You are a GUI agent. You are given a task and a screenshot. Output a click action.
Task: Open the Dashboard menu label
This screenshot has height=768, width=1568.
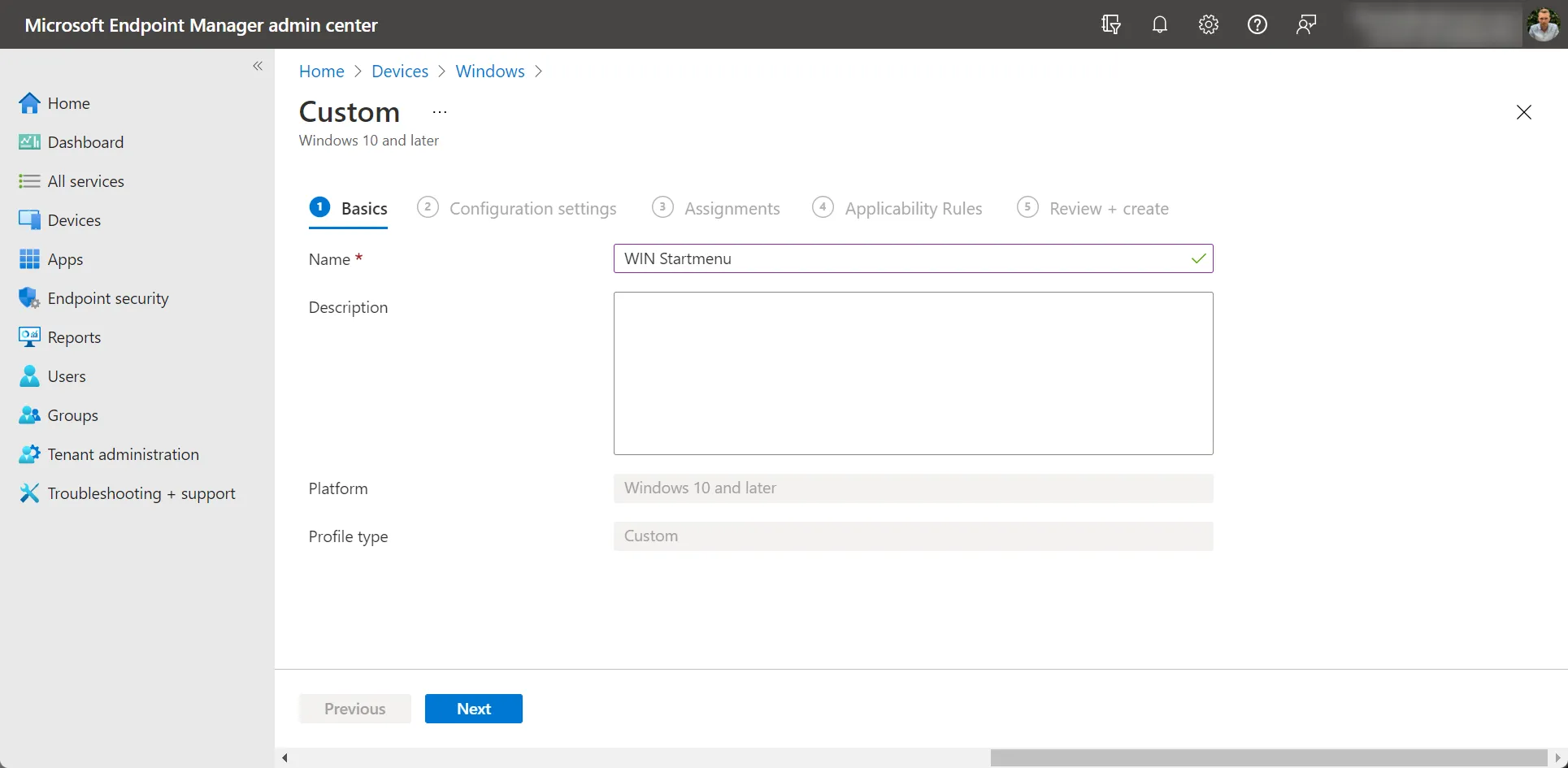86,142
